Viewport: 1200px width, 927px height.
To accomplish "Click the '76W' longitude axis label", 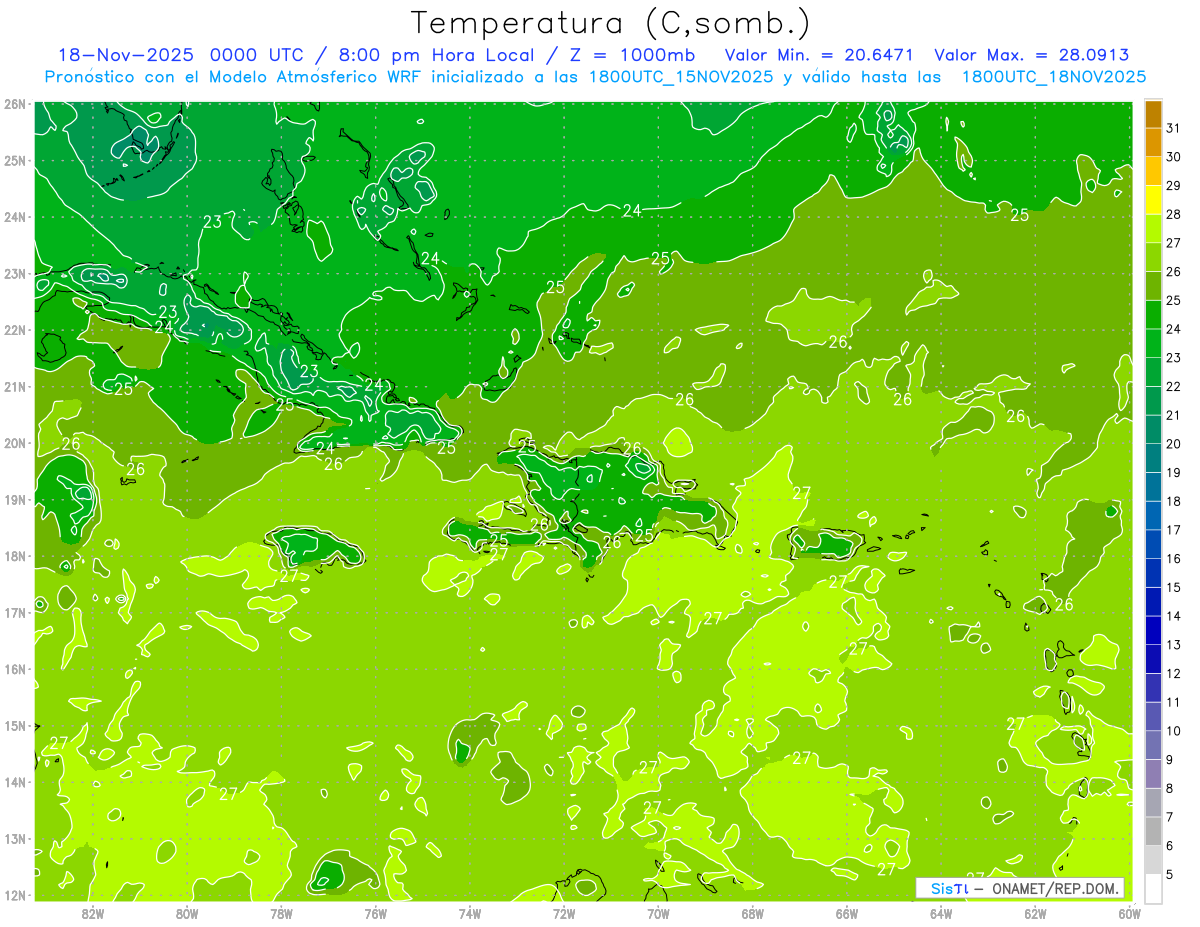I will click(x=376, y=914).
